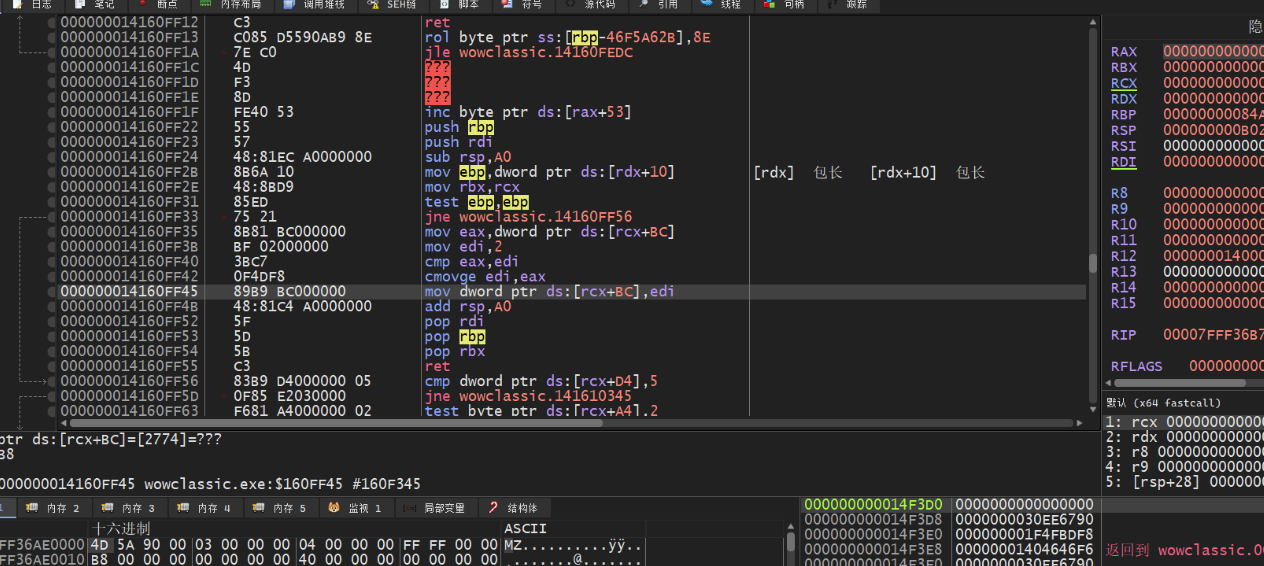This screenshot has width=1264, height=566.
Task: Click the info line 'wowclassic.exe:$160FF45 #160F345'
Action: pos(284,483)
